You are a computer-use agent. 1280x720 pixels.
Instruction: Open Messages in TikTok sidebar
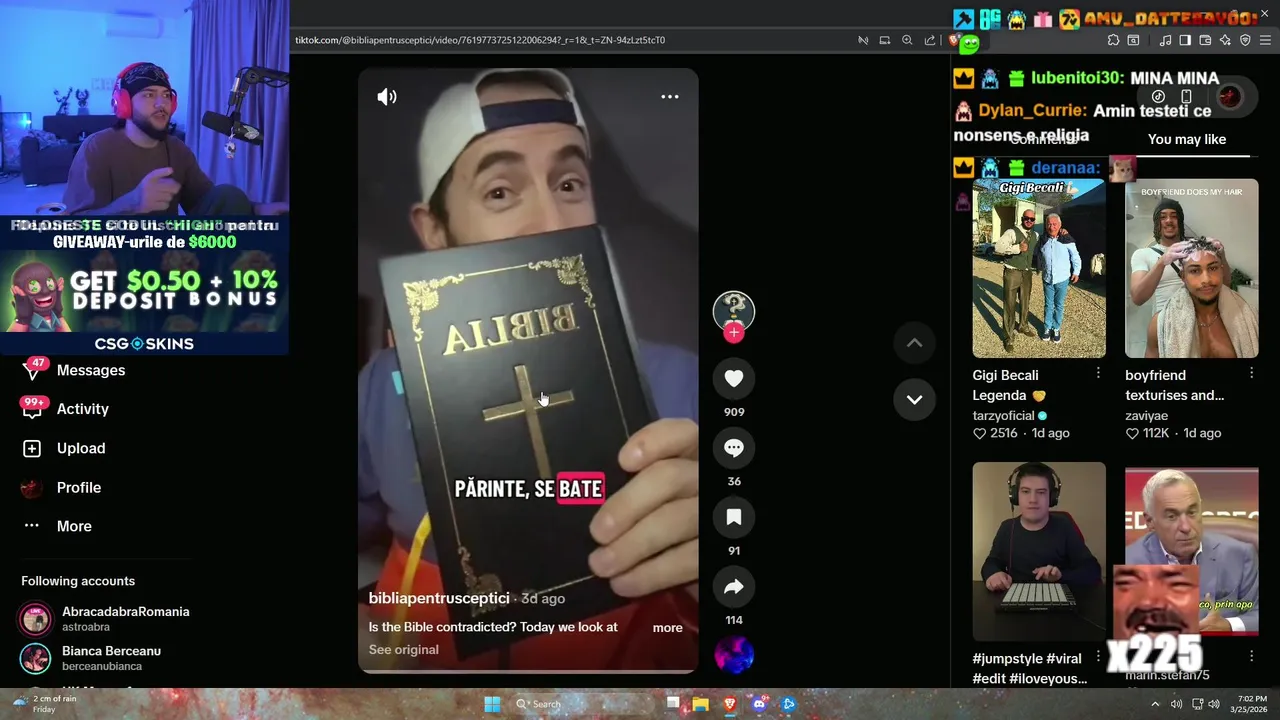[91, 371]
